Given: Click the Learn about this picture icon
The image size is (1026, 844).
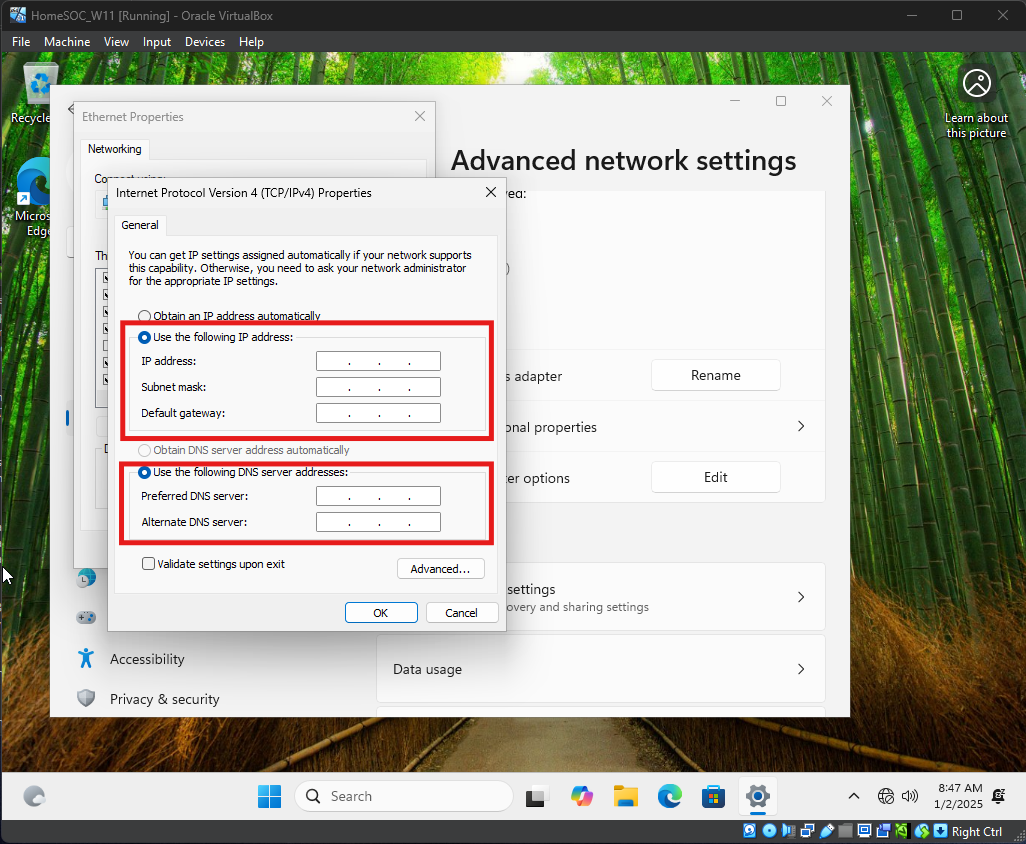Looking at the screenshot, I should click(x=976, y=84).
